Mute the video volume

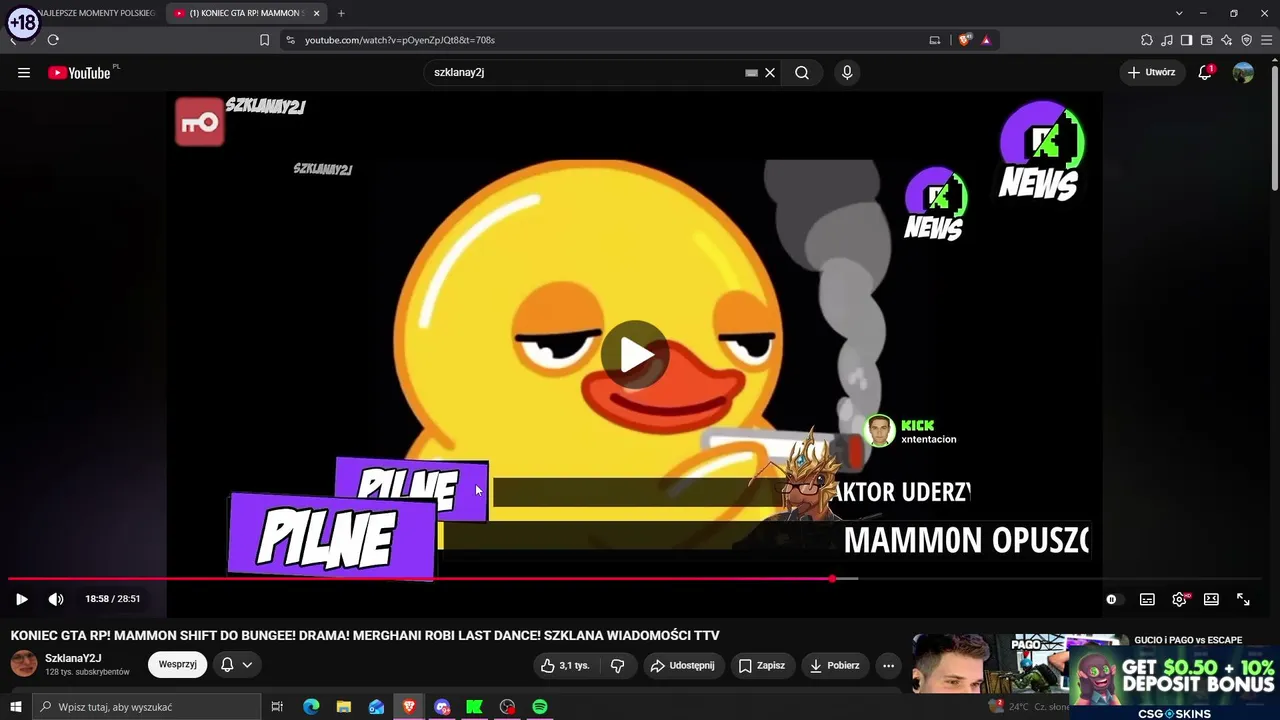tap(56, 599)
